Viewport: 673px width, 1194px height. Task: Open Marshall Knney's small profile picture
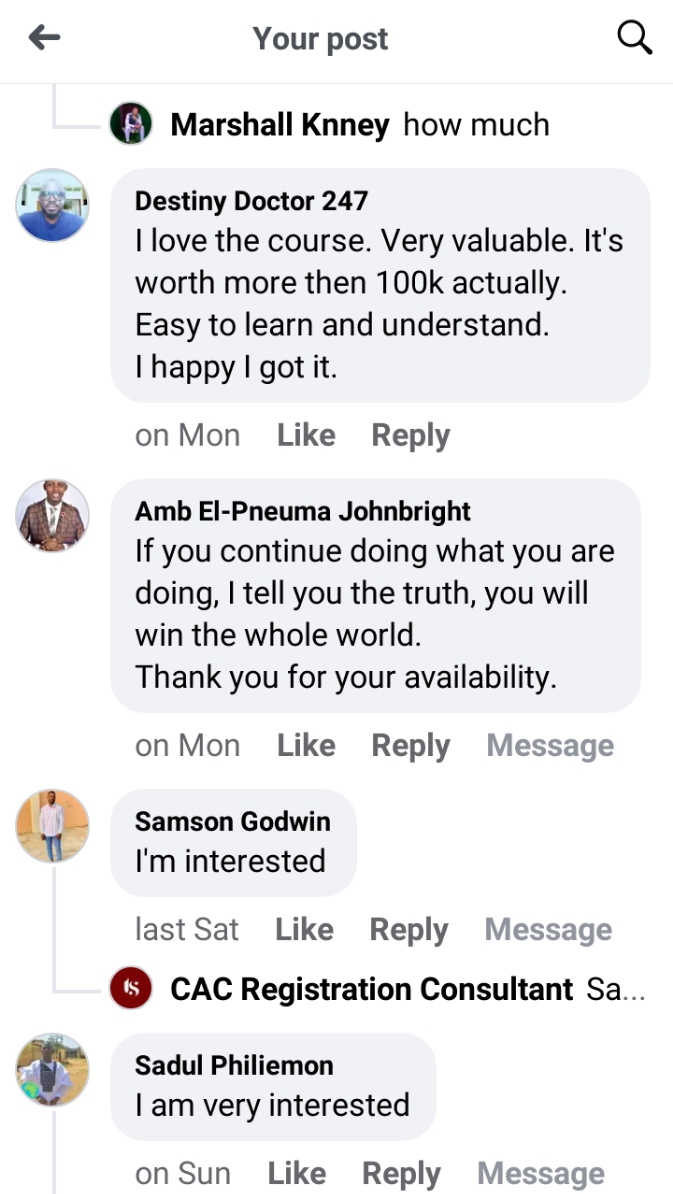pos(131,125)
